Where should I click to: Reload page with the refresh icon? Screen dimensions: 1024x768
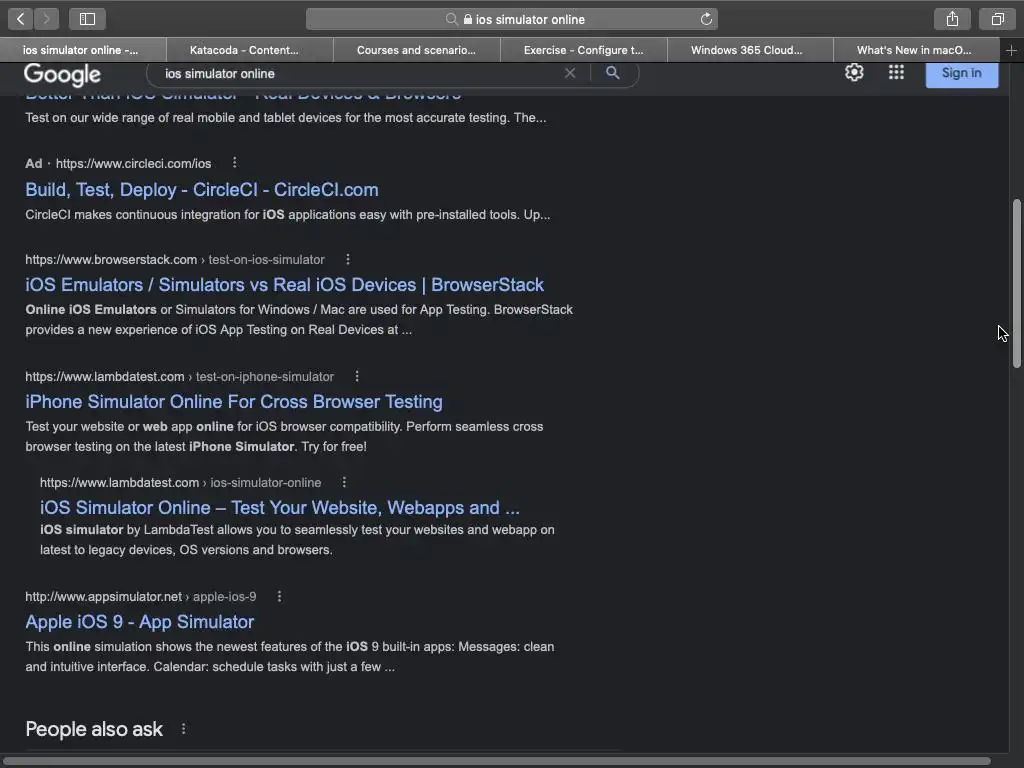706,20
